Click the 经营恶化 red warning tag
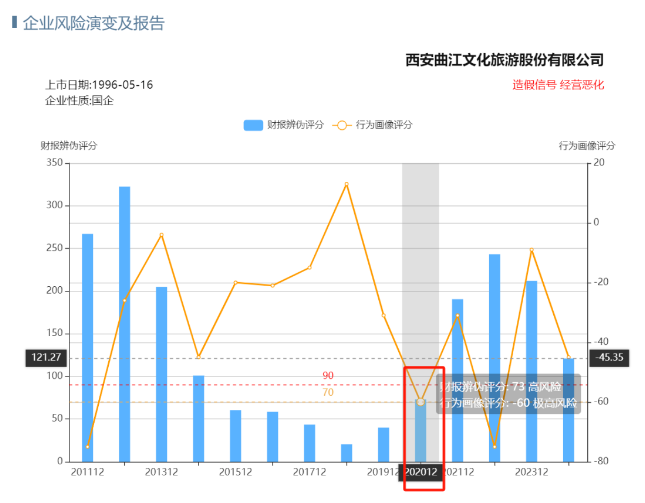This screenshot has width=645, height=503. pos(582,85)
